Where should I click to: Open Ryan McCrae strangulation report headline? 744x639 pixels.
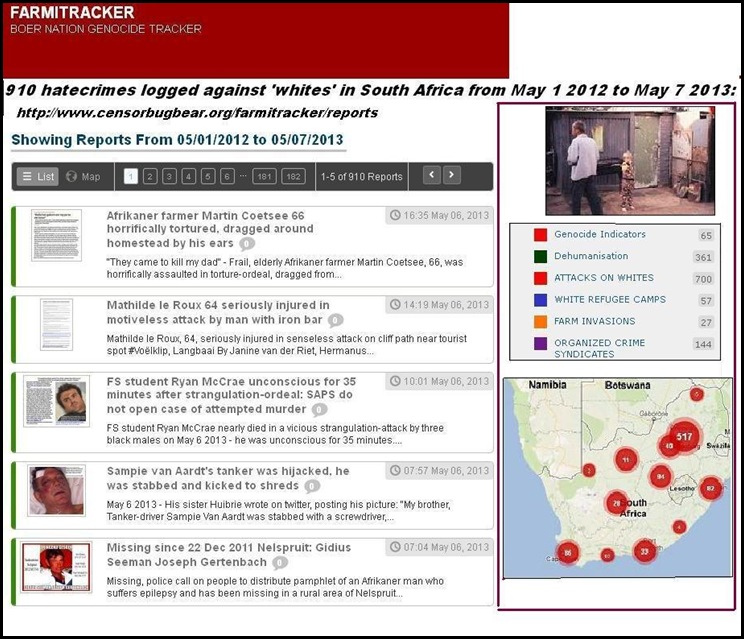point(230,395)
